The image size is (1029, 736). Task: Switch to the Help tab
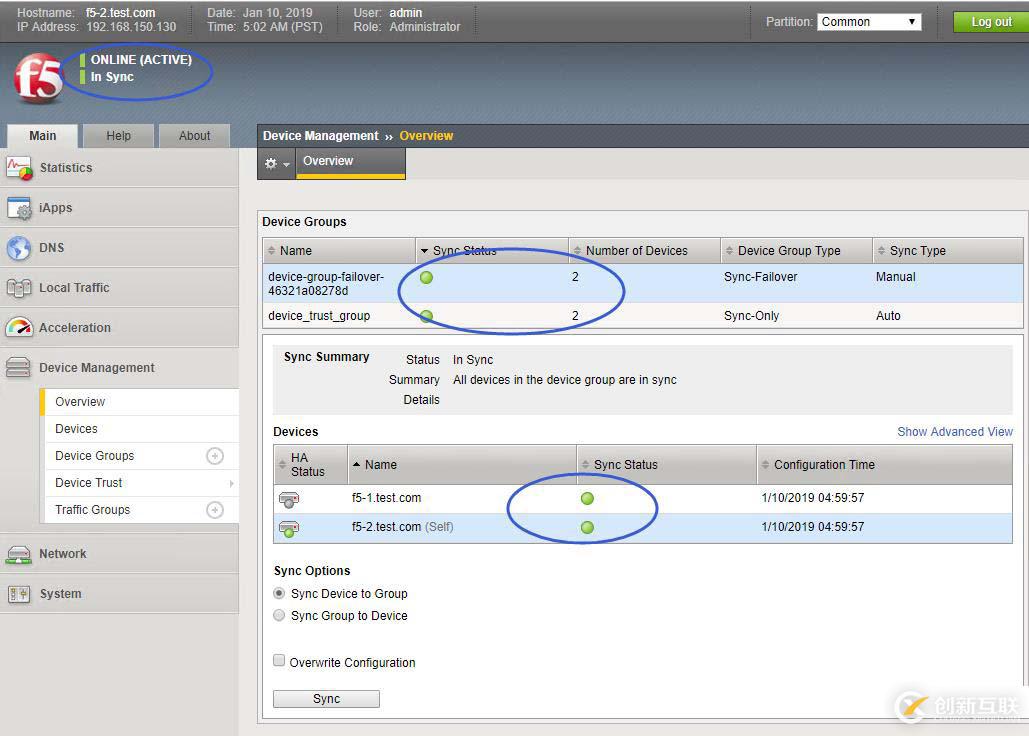(x=118, y=136)
